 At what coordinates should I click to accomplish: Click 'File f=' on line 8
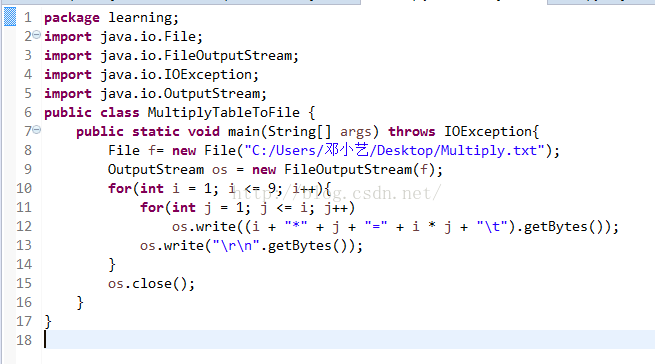coord(136,150)
